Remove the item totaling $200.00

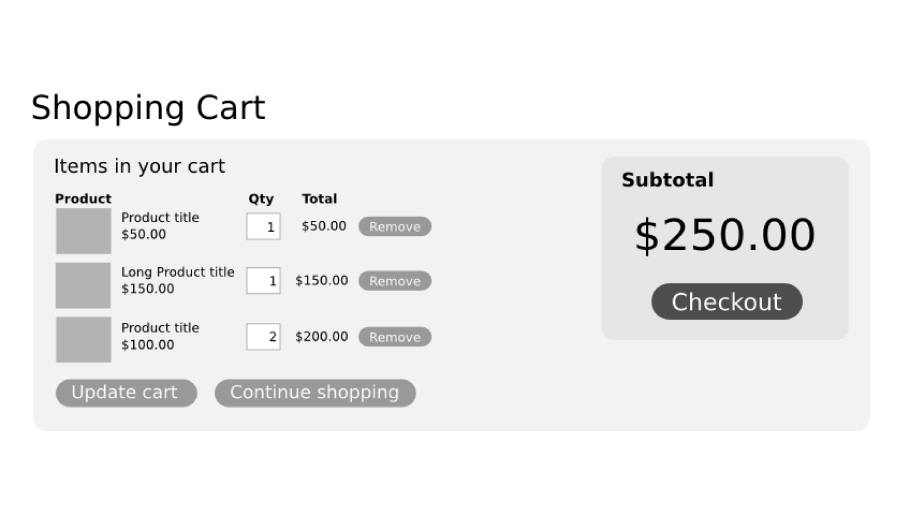pyautogui.click(x=395, y=337)
